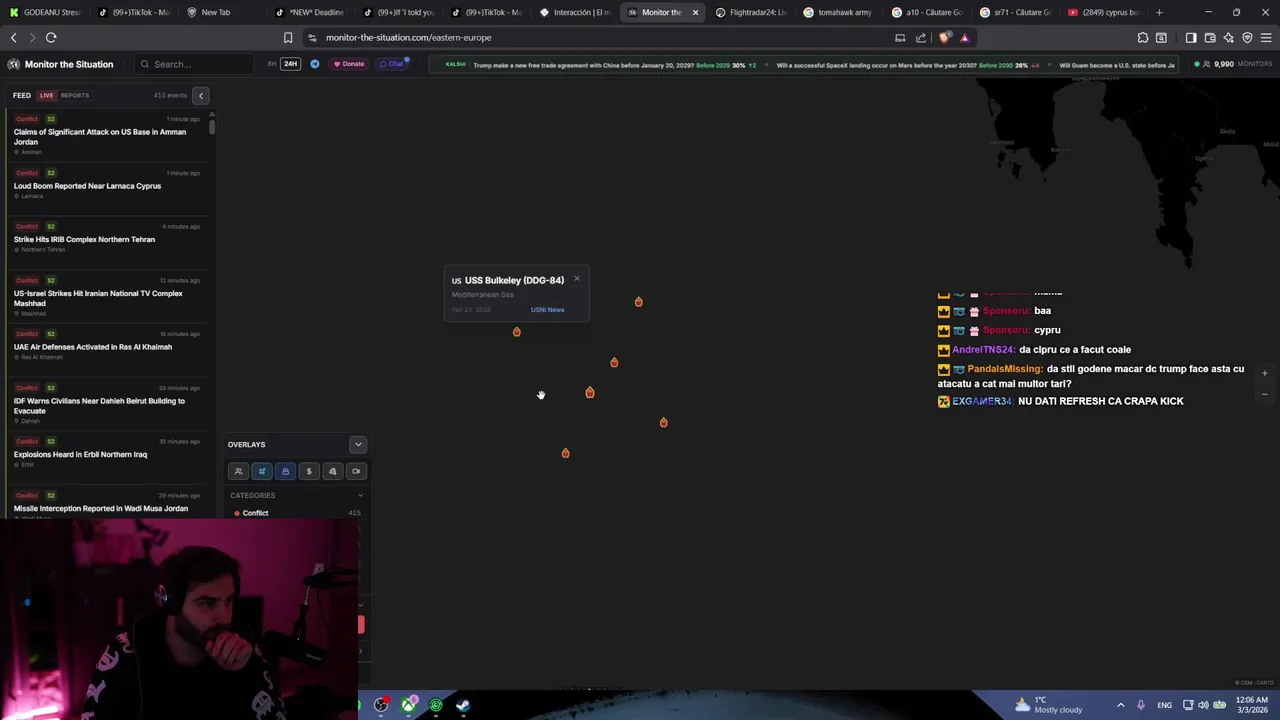1280x720 pixels.
Task: Toggle the browser sidebar panel
Action: (1191, 38)
